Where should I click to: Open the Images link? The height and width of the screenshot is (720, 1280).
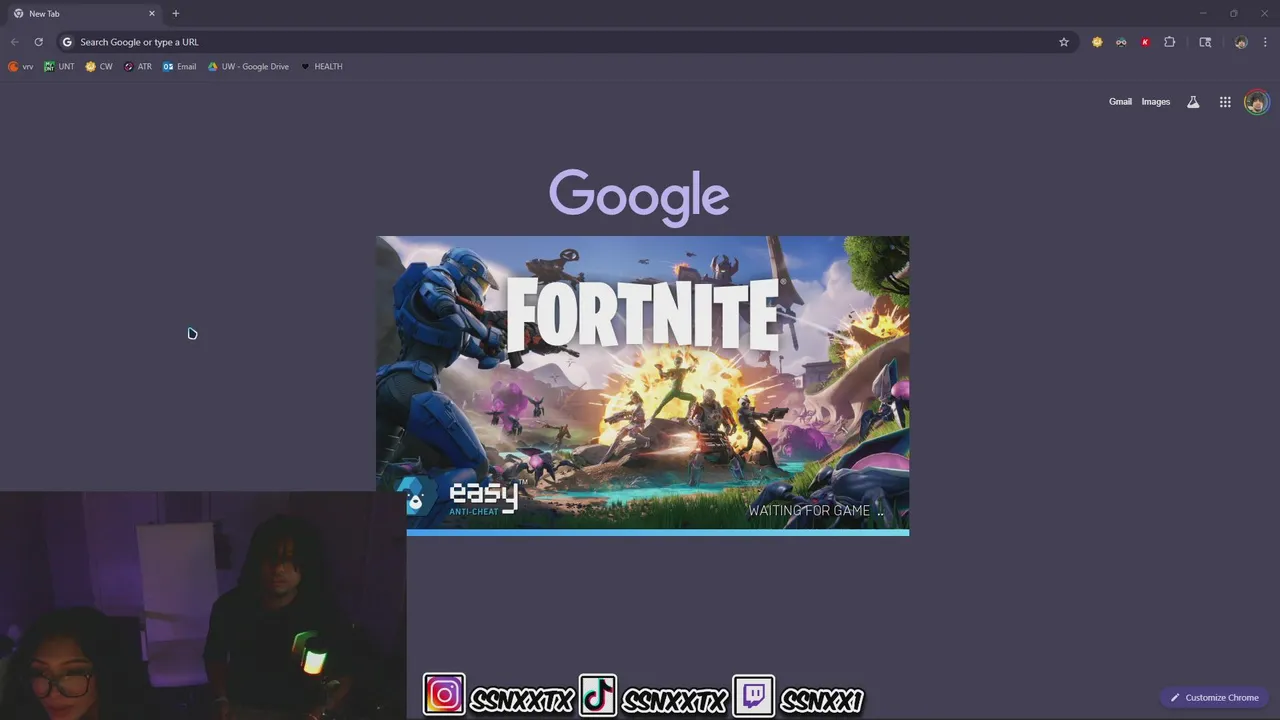pos(1156,102)
